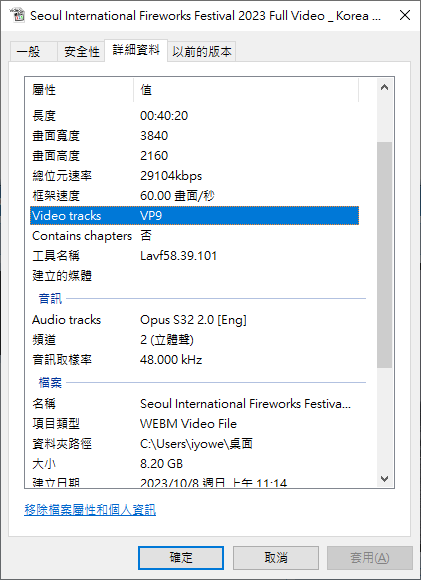
Task: Click the scrollbar up arrow
Action: pyautogui.click(x=384, y=87)
